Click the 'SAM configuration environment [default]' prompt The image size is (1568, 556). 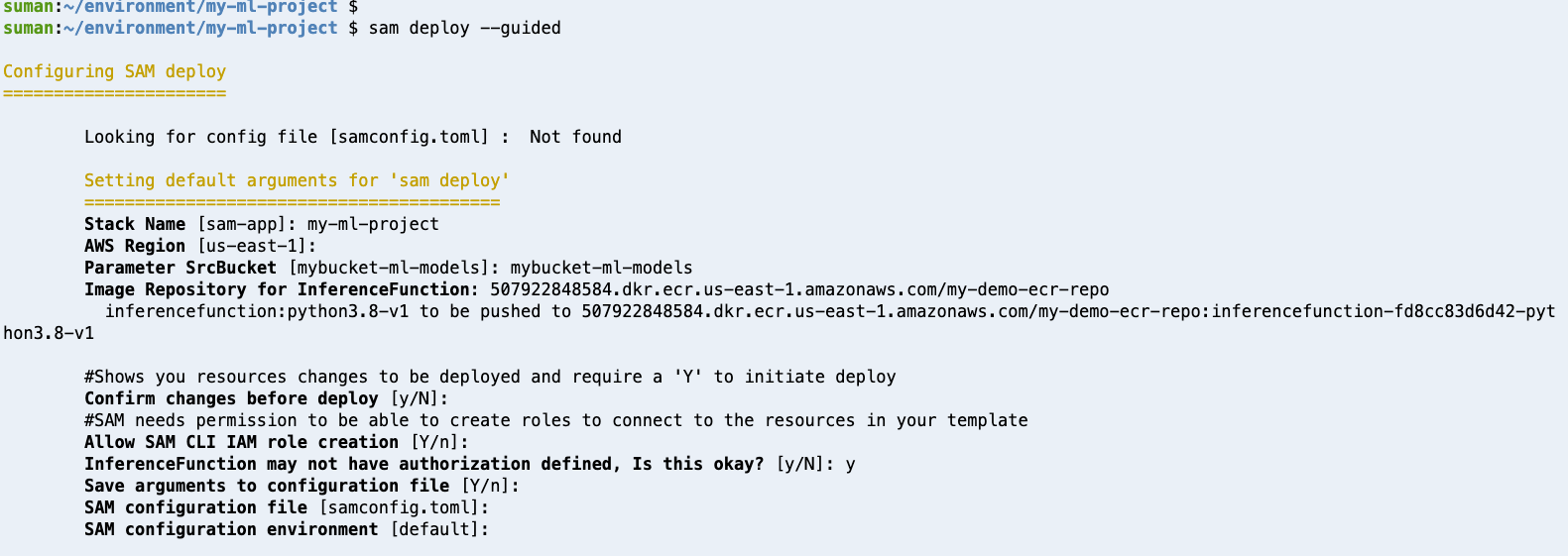coord(288,529)
